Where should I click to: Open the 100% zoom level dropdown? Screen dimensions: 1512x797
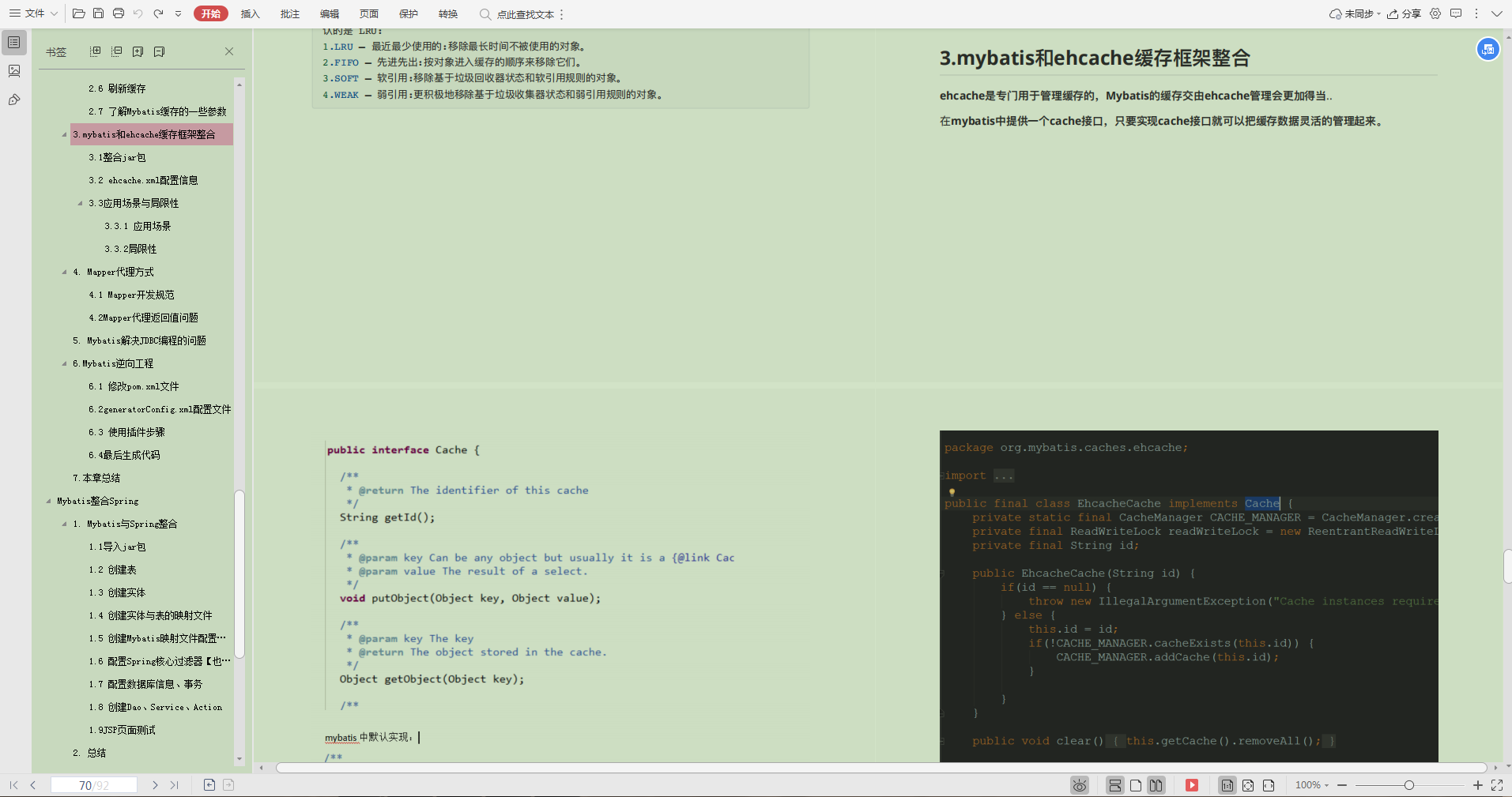[1312, 785]
